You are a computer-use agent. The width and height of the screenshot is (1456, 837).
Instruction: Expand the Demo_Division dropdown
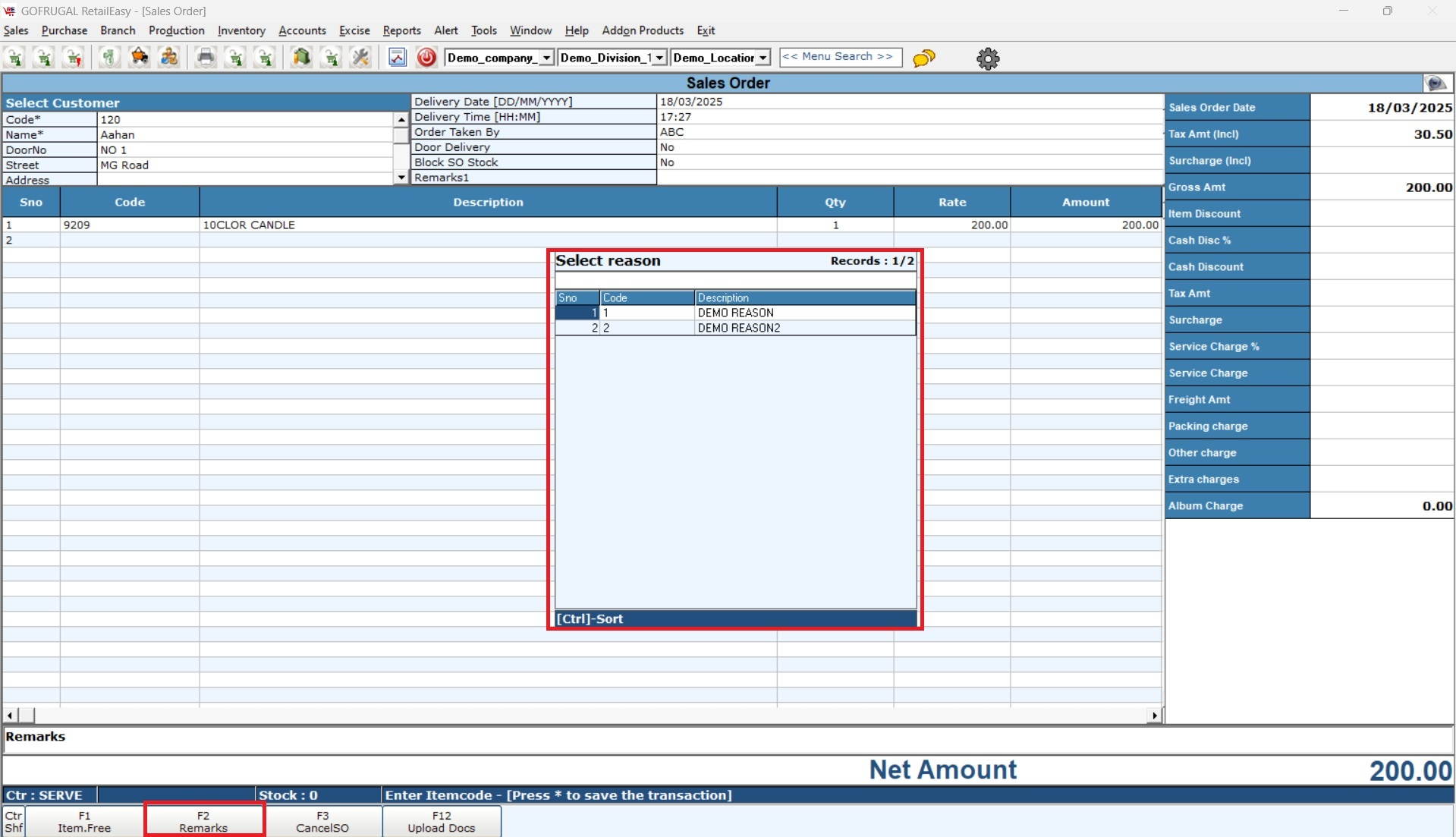(x=659, y=58)
